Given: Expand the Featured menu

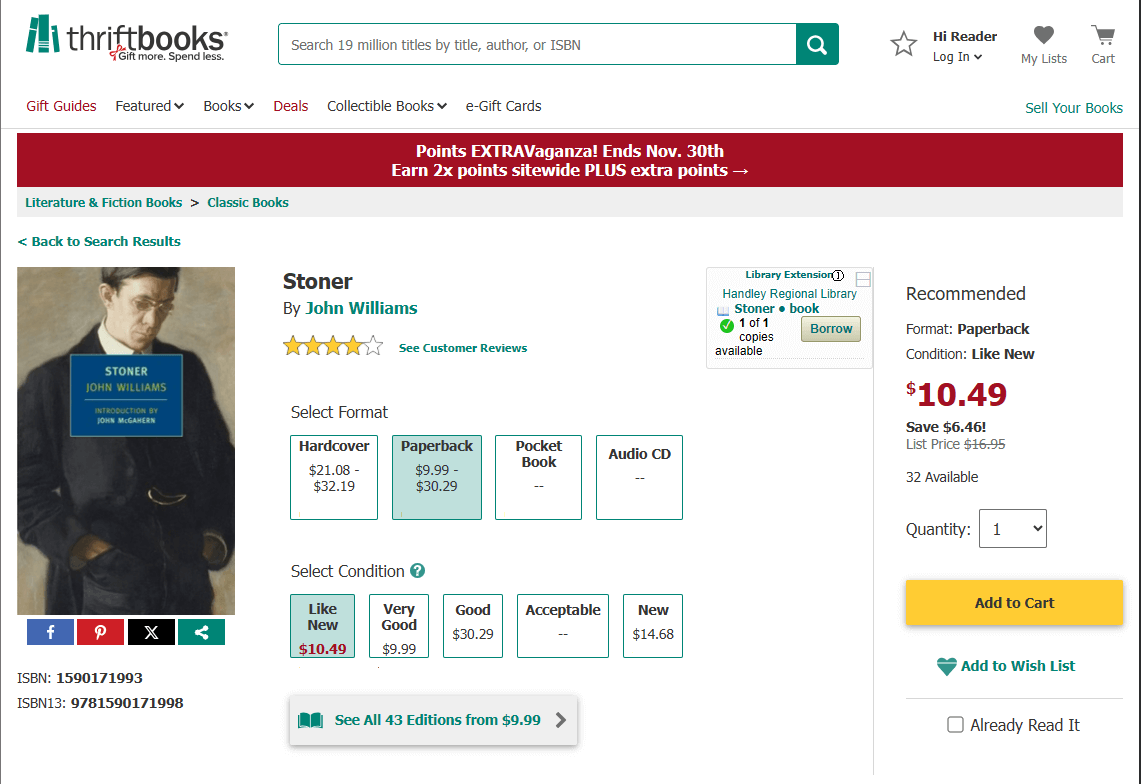Looking at the screenshot, I should pos(149,106).
